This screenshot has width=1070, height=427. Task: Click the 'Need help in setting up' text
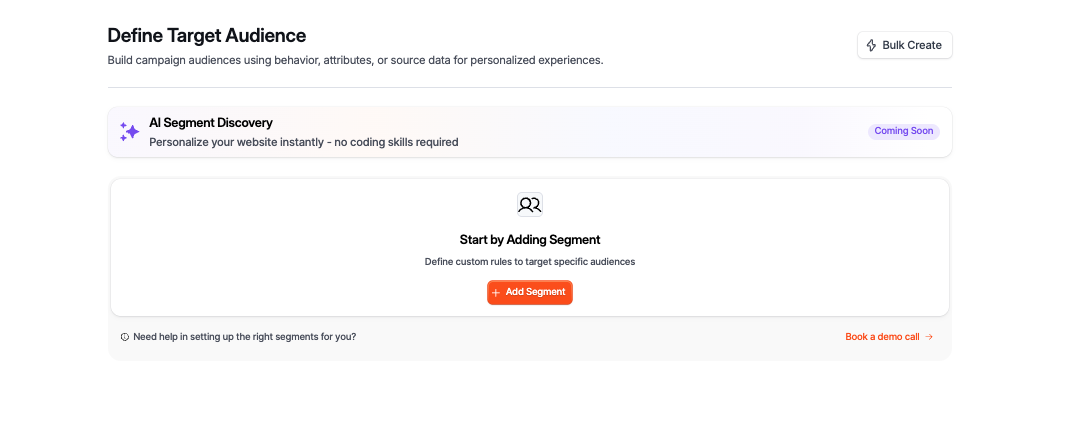tap(244, 337)
